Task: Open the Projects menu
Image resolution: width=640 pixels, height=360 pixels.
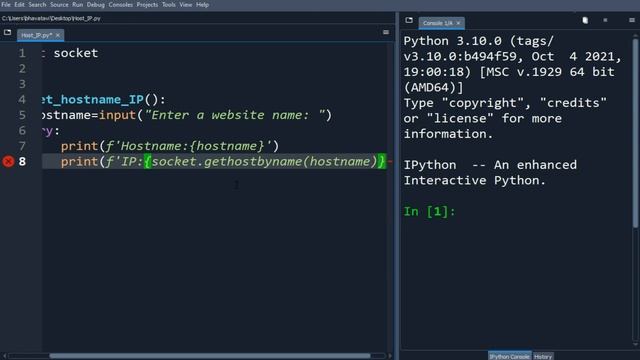Action: (x=147, y=5)
